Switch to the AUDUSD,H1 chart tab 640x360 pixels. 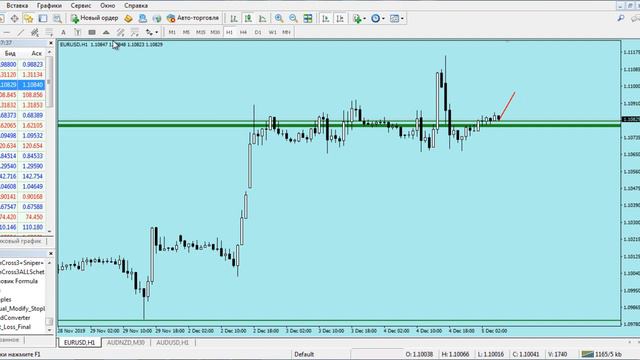tap(172, 342)
